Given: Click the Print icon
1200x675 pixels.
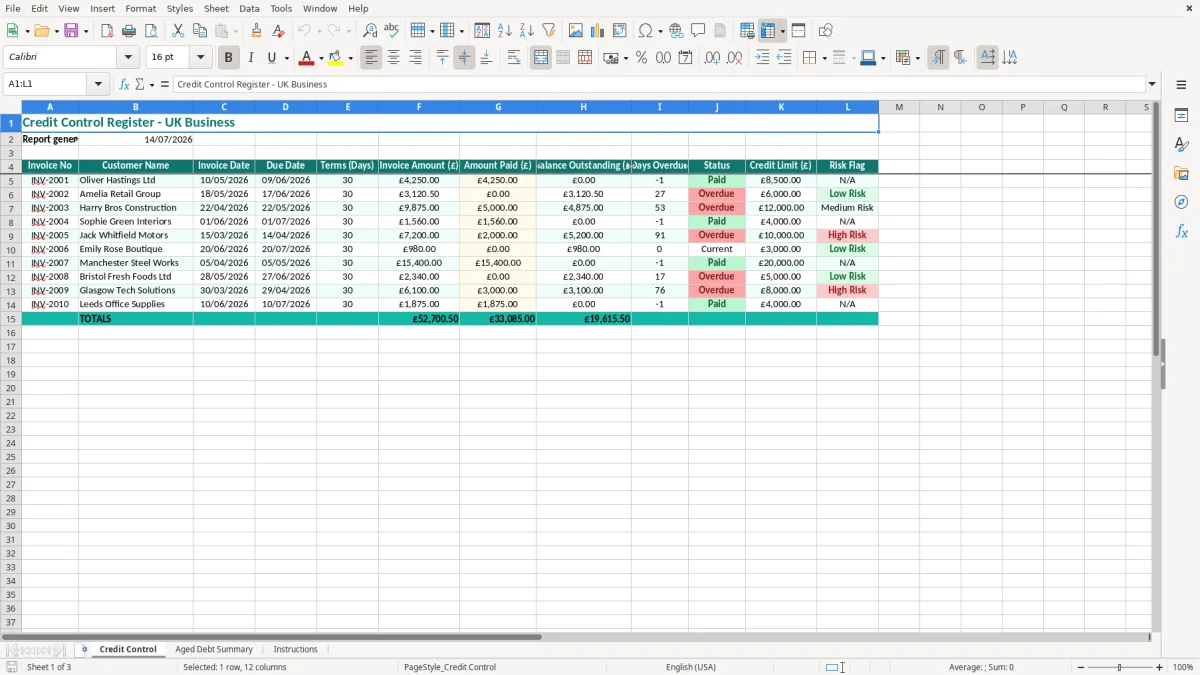Looking at the screenshot, I should tap(129, 31).
